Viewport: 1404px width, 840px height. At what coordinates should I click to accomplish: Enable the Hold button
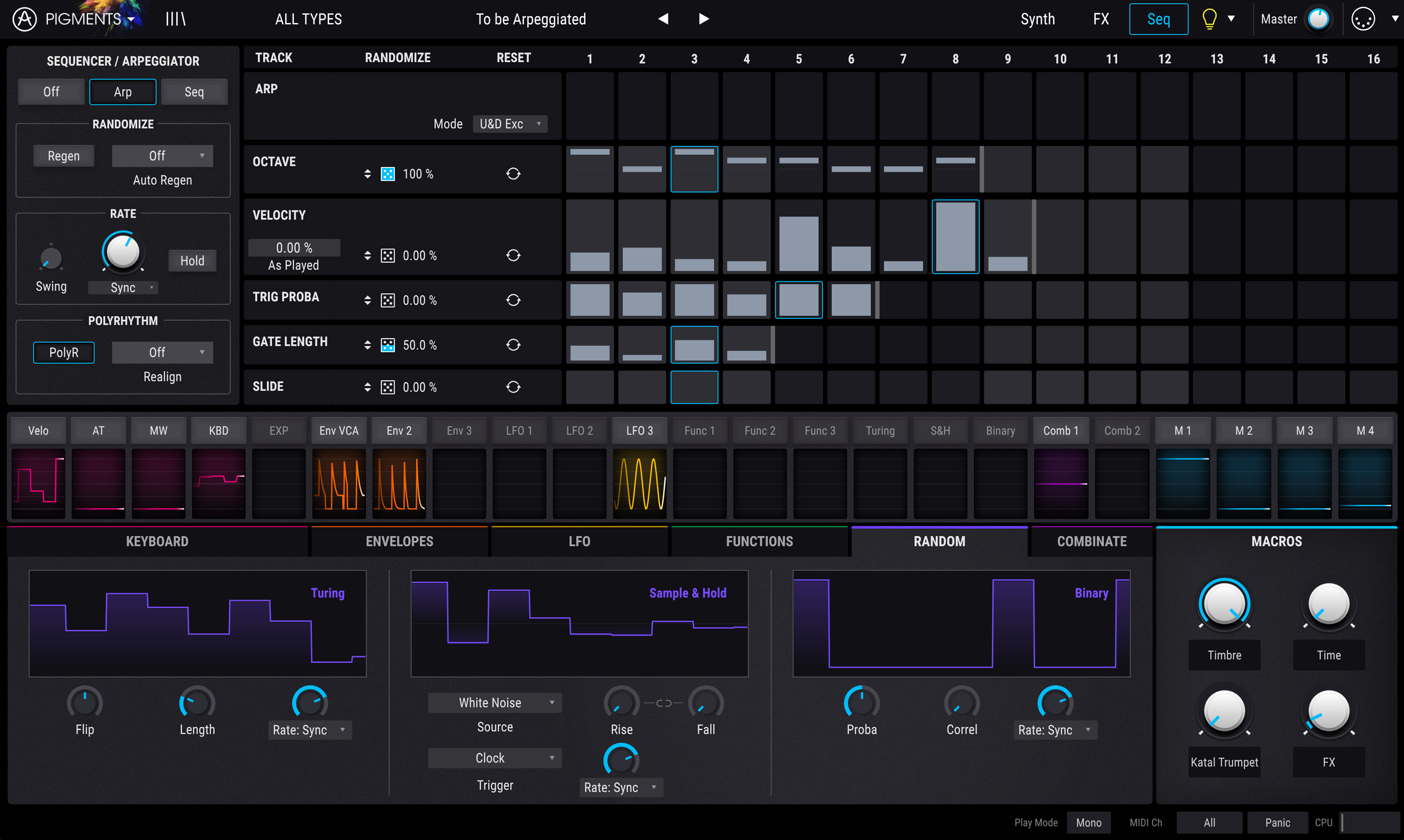(192, 261)
